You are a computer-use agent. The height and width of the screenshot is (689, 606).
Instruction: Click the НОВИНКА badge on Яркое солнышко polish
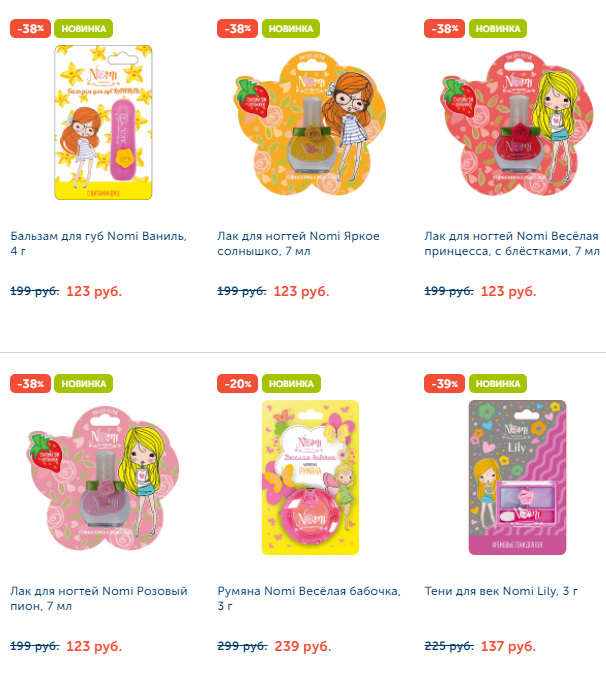pos(291,29)
